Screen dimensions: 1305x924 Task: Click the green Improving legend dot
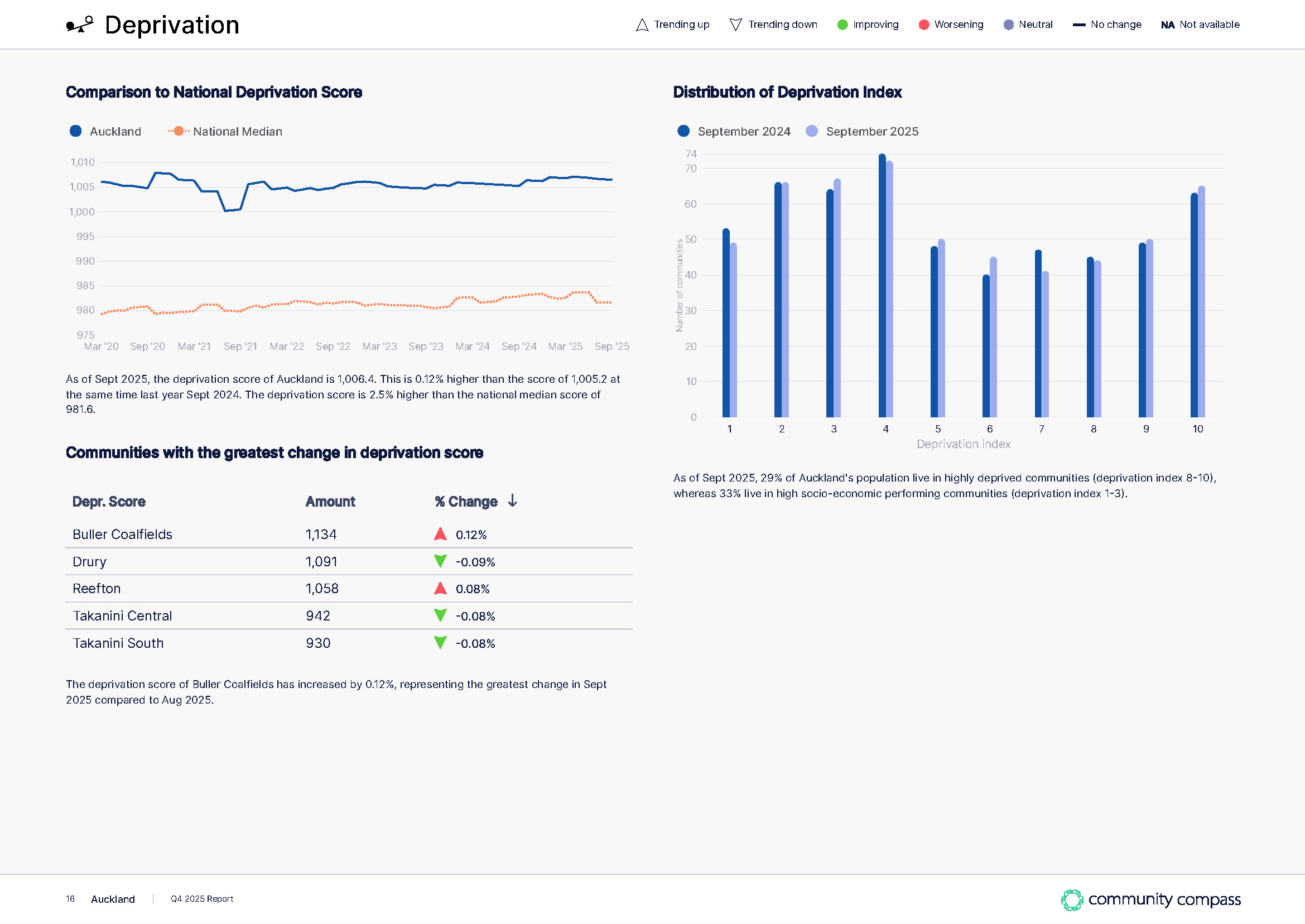pyautogui.click(x=842, y=25)
